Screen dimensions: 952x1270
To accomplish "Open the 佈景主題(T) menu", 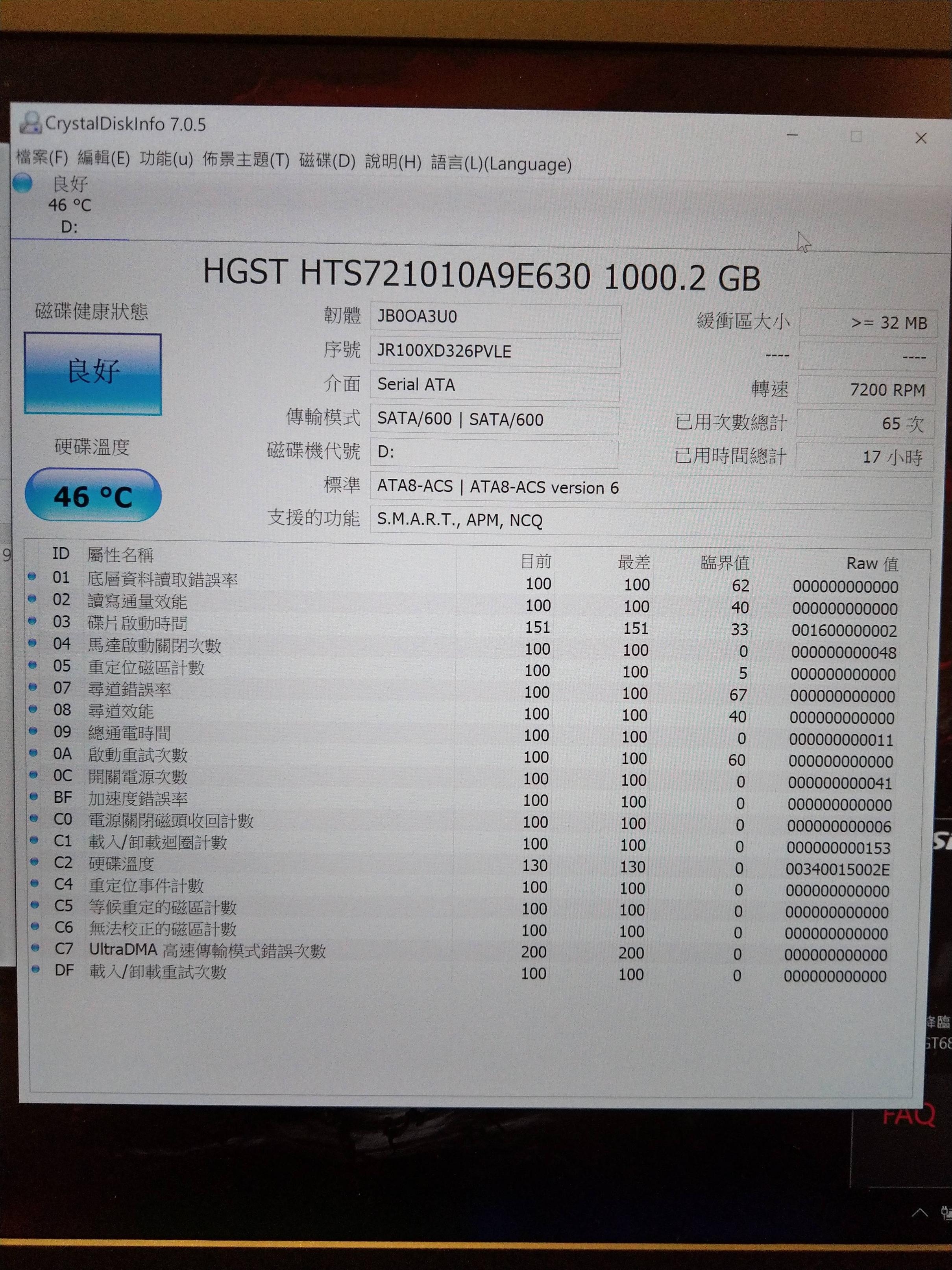I will tap(246, 159).
